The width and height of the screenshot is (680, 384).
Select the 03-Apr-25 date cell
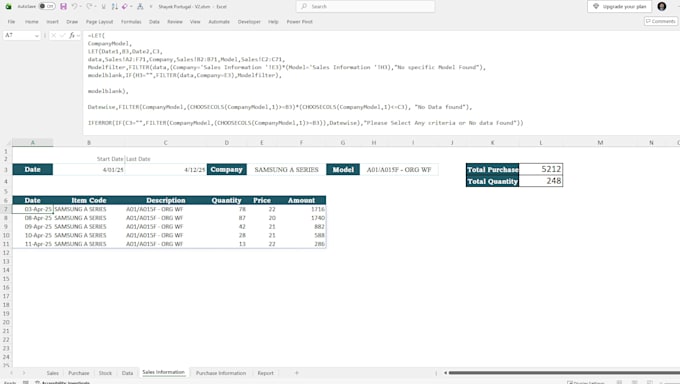point(33,209)
